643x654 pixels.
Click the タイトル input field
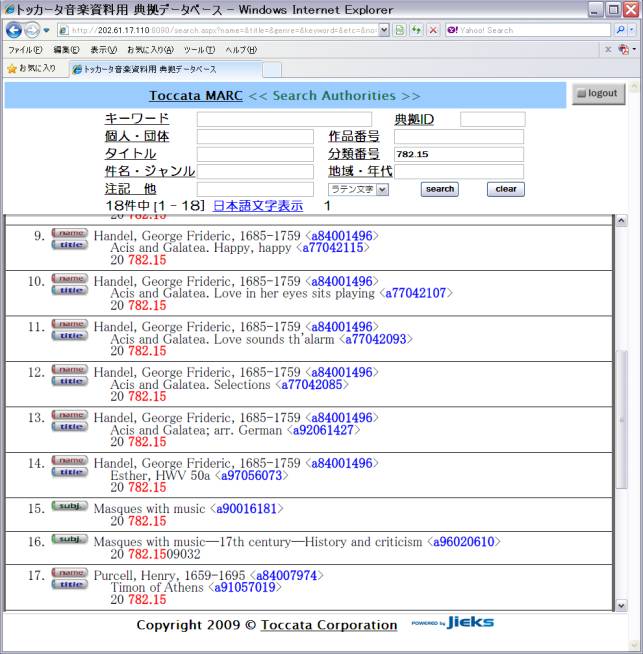(255, 154)
